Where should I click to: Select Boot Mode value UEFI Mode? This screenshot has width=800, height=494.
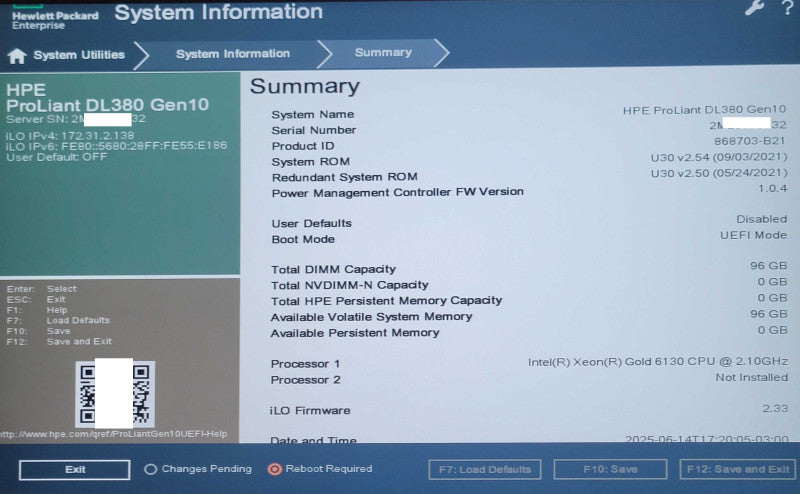(x=754, y=235)
